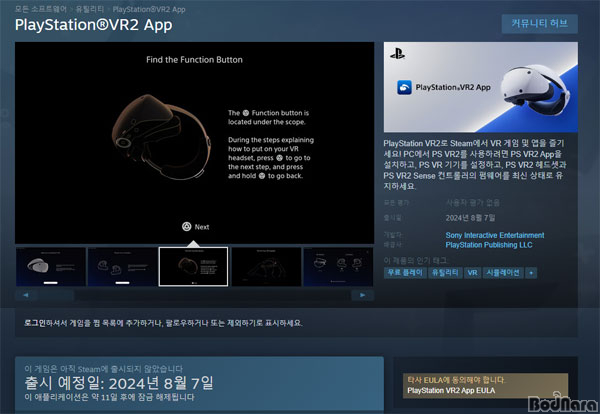Screen dimensions: 600x414
Task: Click the plus button to add tags
Action: point(531,273)
